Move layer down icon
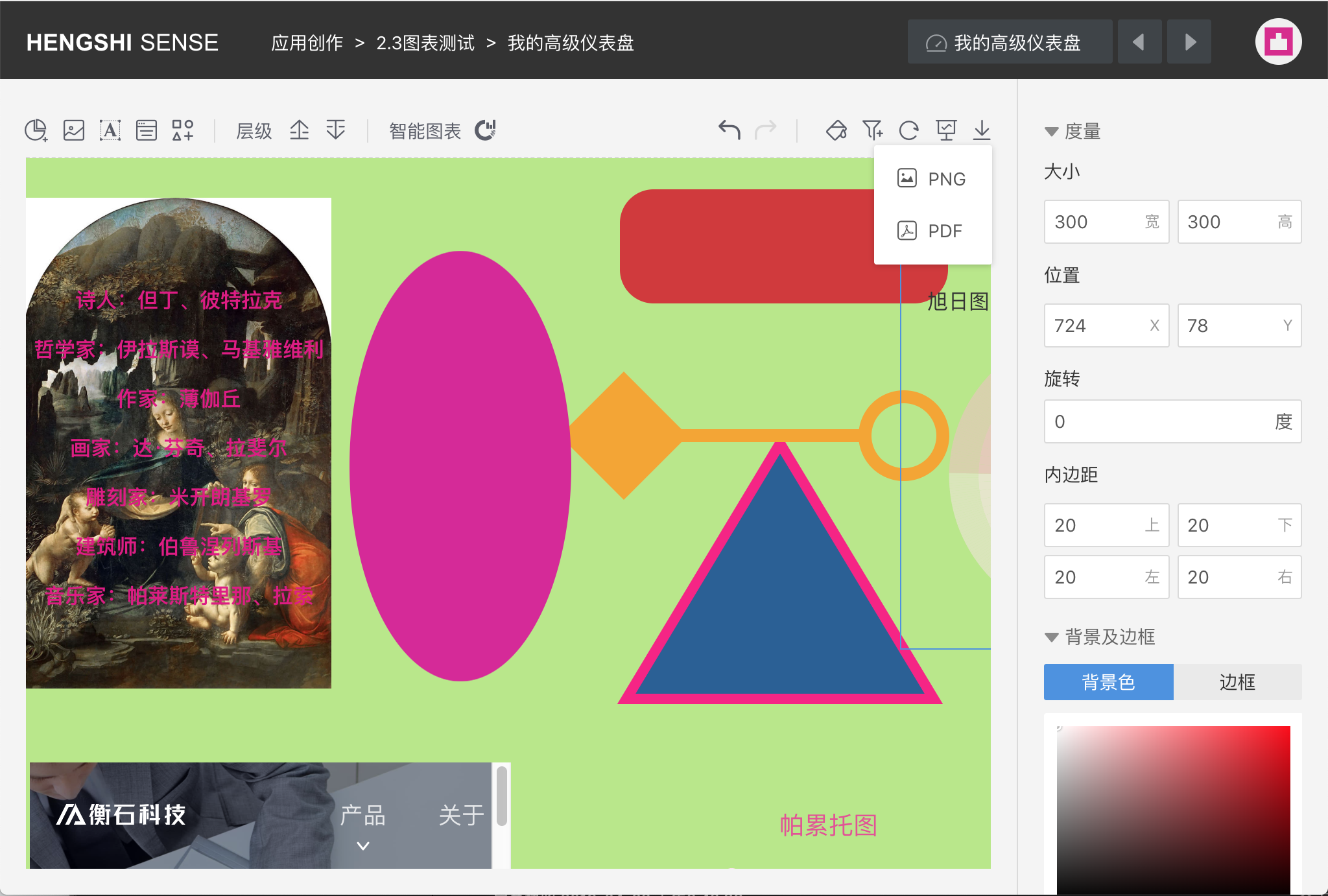This screenshot has width=1328, height=896. 336,130
